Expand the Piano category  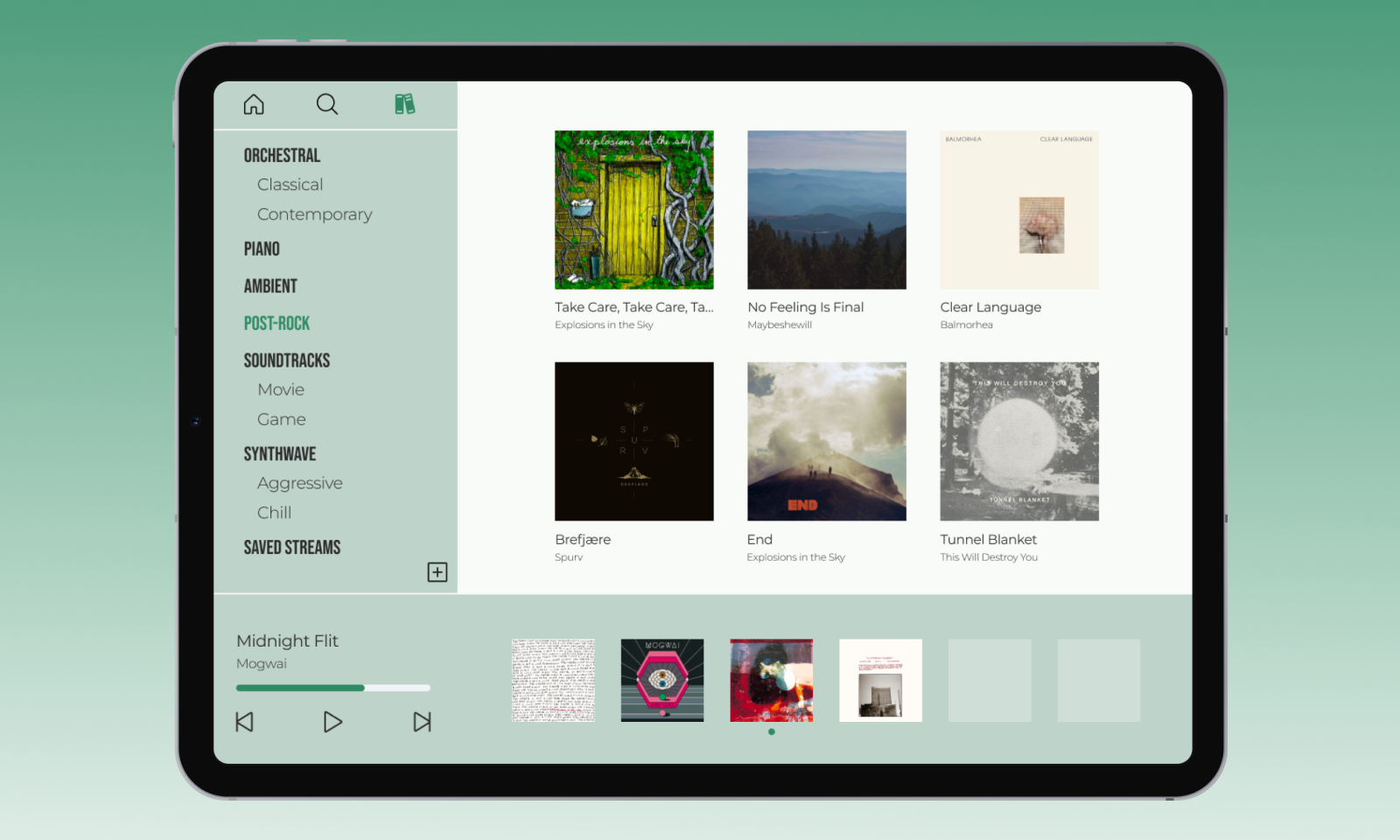pyautogui.click(x=261, y=248)
